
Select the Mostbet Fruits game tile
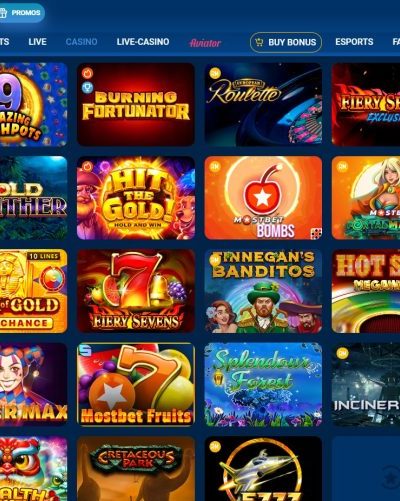(x=136, y=384)
